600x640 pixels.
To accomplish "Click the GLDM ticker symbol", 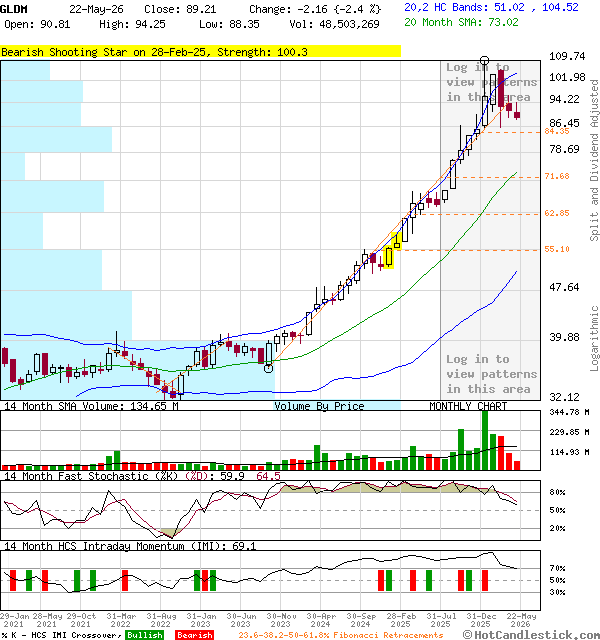I will (14, 9).
